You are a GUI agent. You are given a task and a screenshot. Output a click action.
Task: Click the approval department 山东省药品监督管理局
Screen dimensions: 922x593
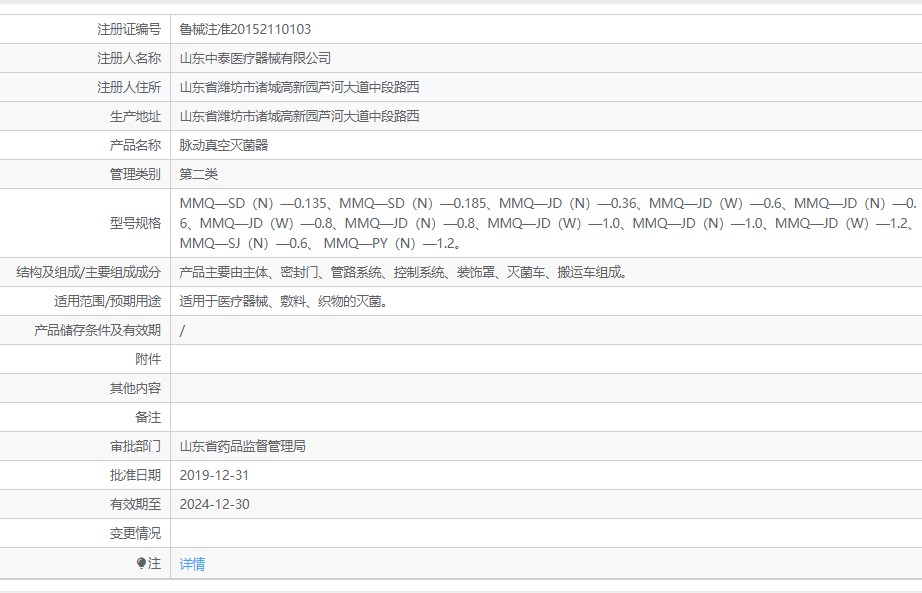242,446
